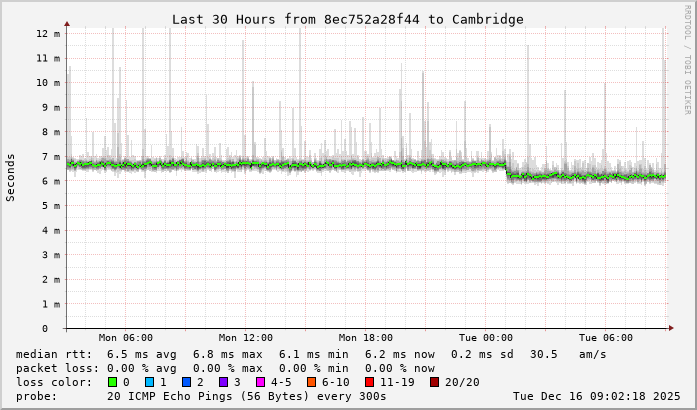Click the Tue Dec 16 09:02:18 timestamp

(596, 396)
